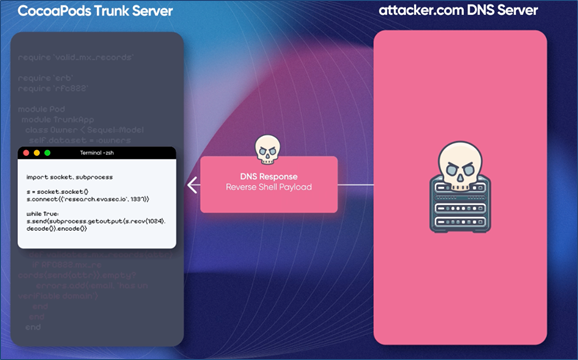Screen dimensions: 578x360
Task: Click the skull-topped server rack icon
Action: (460, 187)
